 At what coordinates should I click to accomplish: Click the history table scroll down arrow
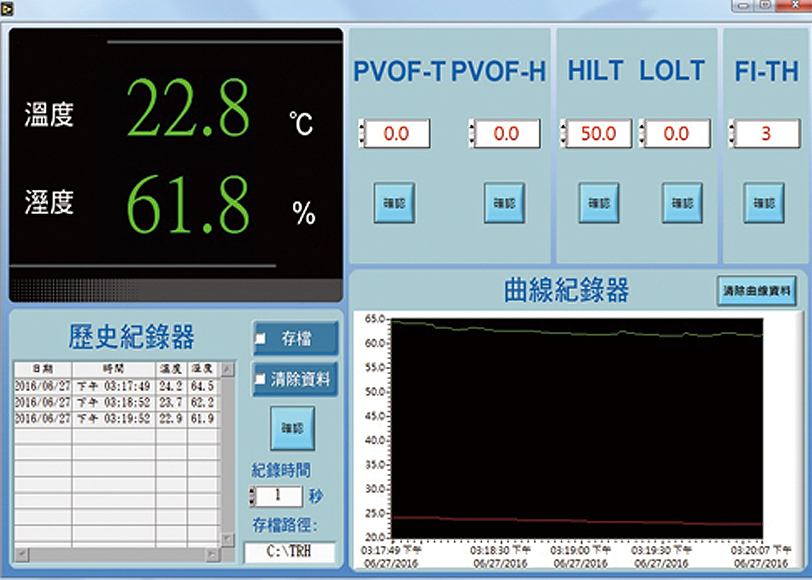click(x=227, y=540)
